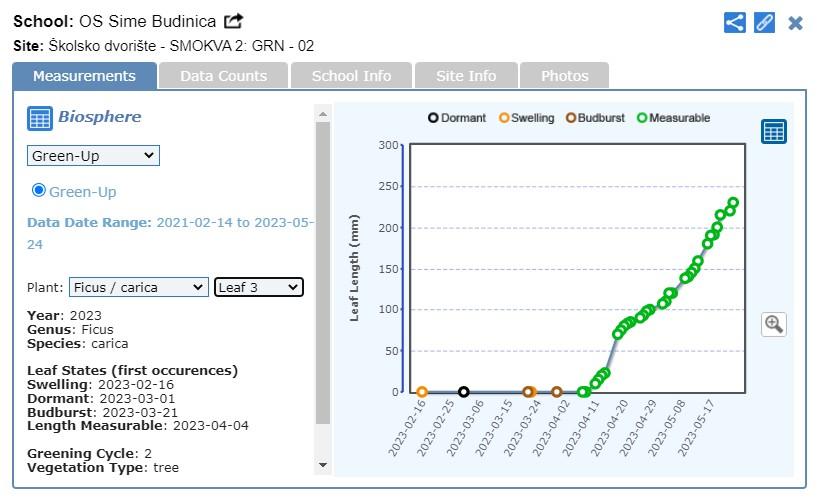Click the share icon in header

pos(735,22)
